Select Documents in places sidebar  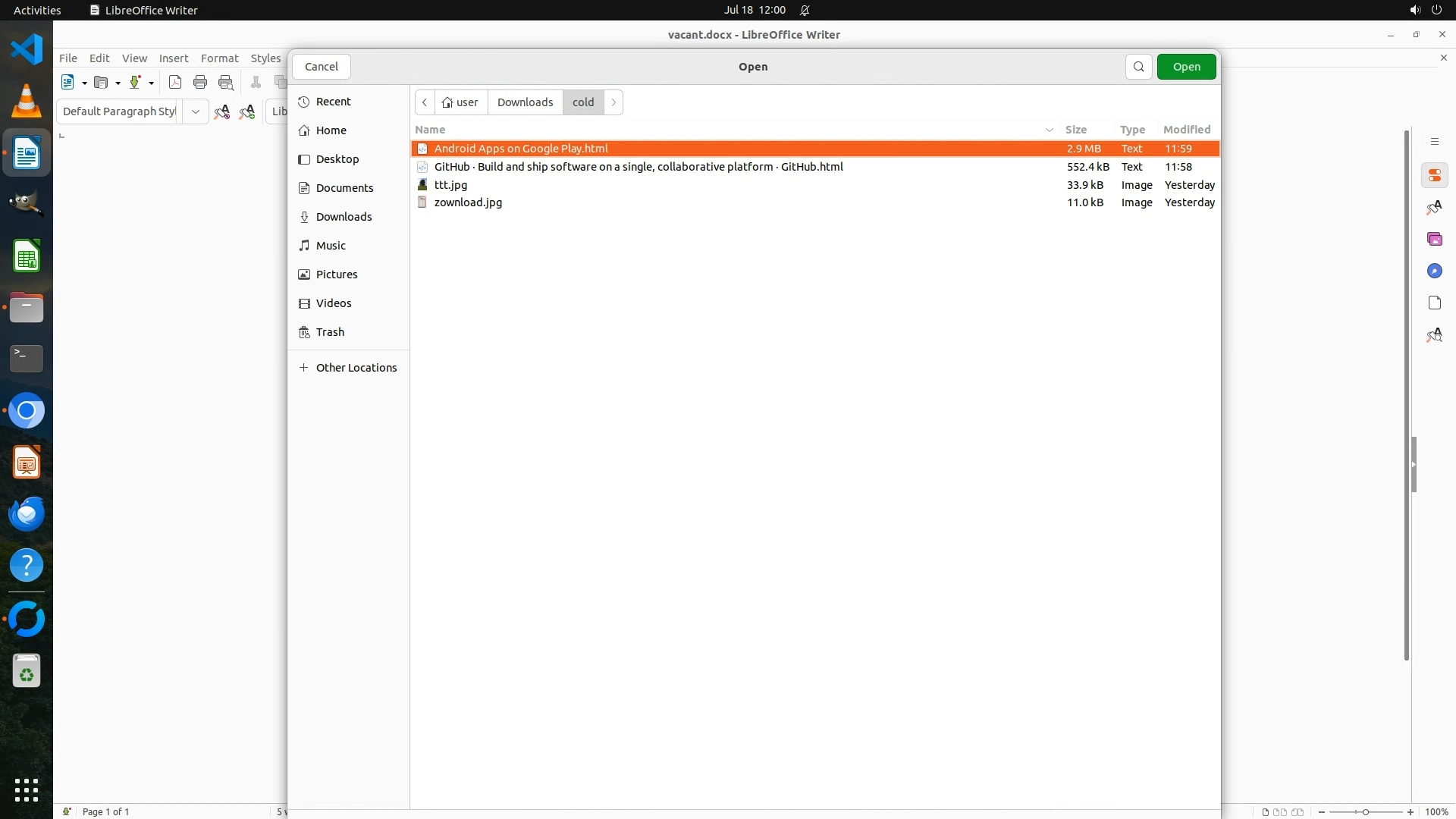click(344, 188)
